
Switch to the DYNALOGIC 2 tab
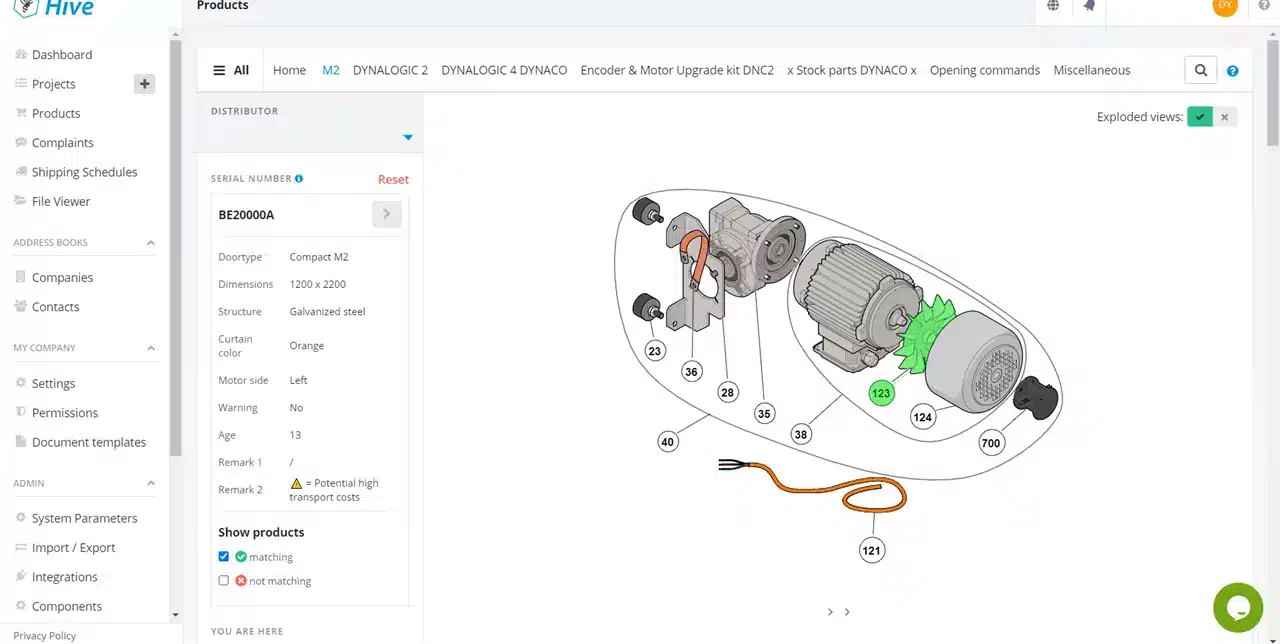point(390,70)
